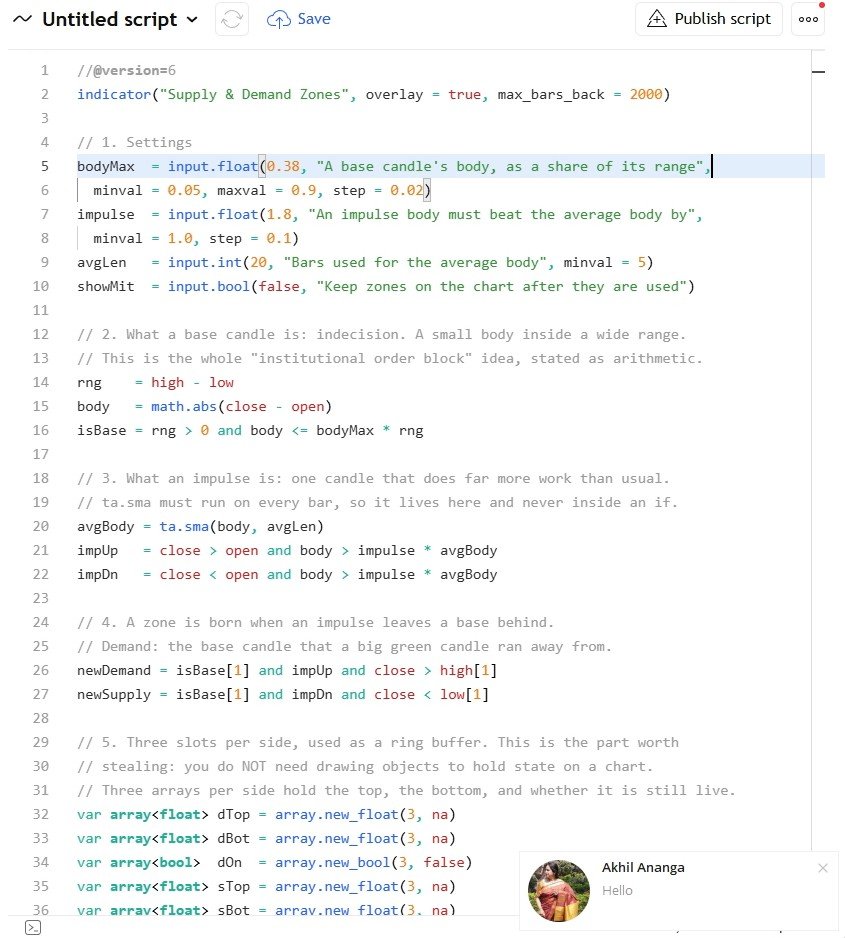Click line number 23 in the gutter

coord(41,598)
